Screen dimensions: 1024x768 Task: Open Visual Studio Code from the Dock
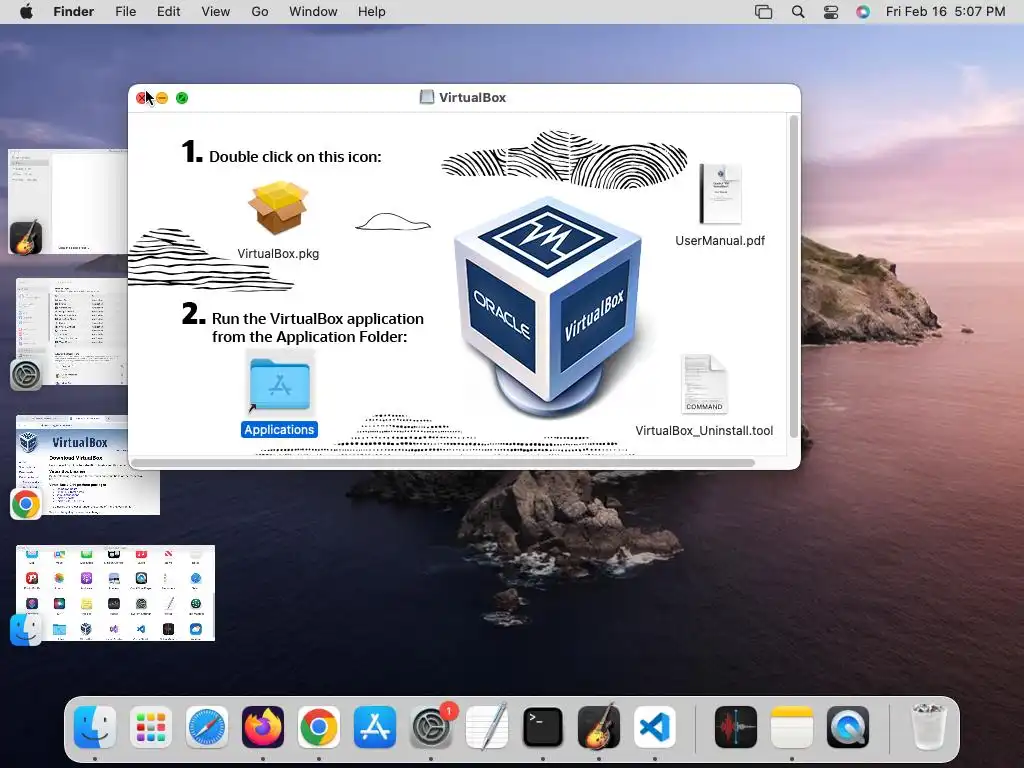[x=655, y=727]
